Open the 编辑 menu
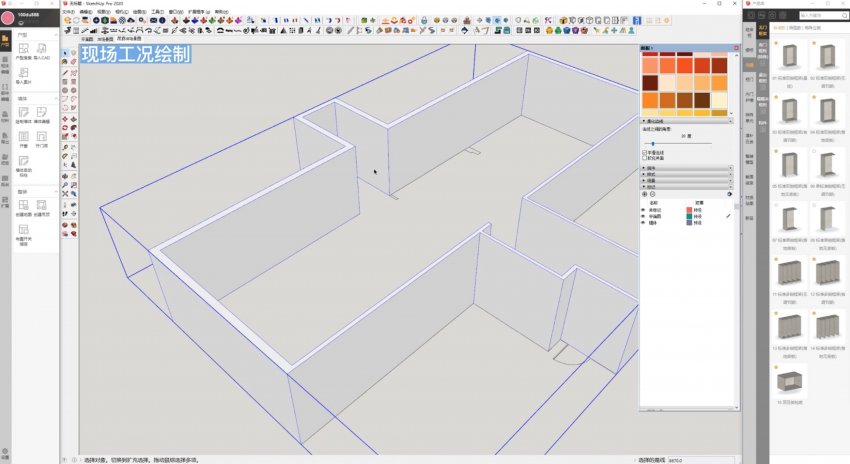Viewport: 850px width, 464px height. click(x=86, y=11)
